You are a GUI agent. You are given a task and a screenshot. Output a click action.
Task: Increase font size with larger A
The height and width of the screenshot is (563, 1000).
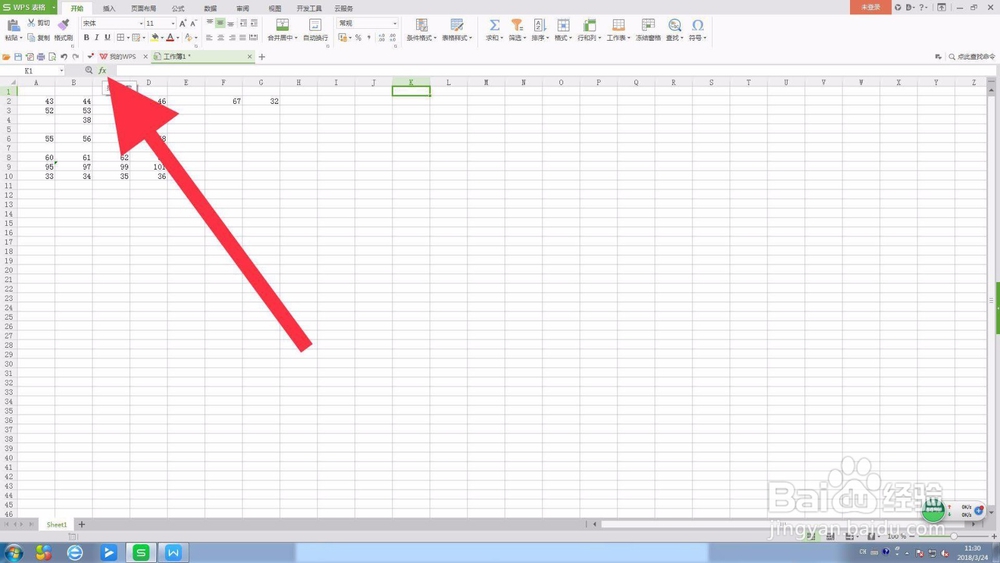183,23
